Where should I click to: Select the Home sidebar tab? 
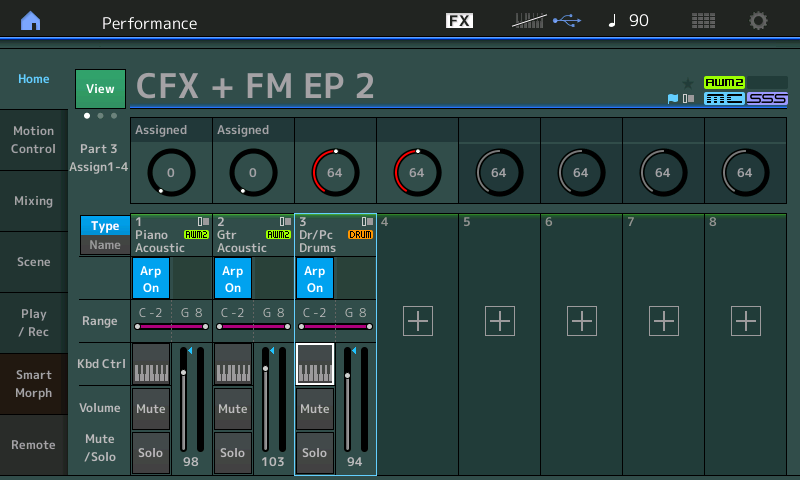point(34,79)
